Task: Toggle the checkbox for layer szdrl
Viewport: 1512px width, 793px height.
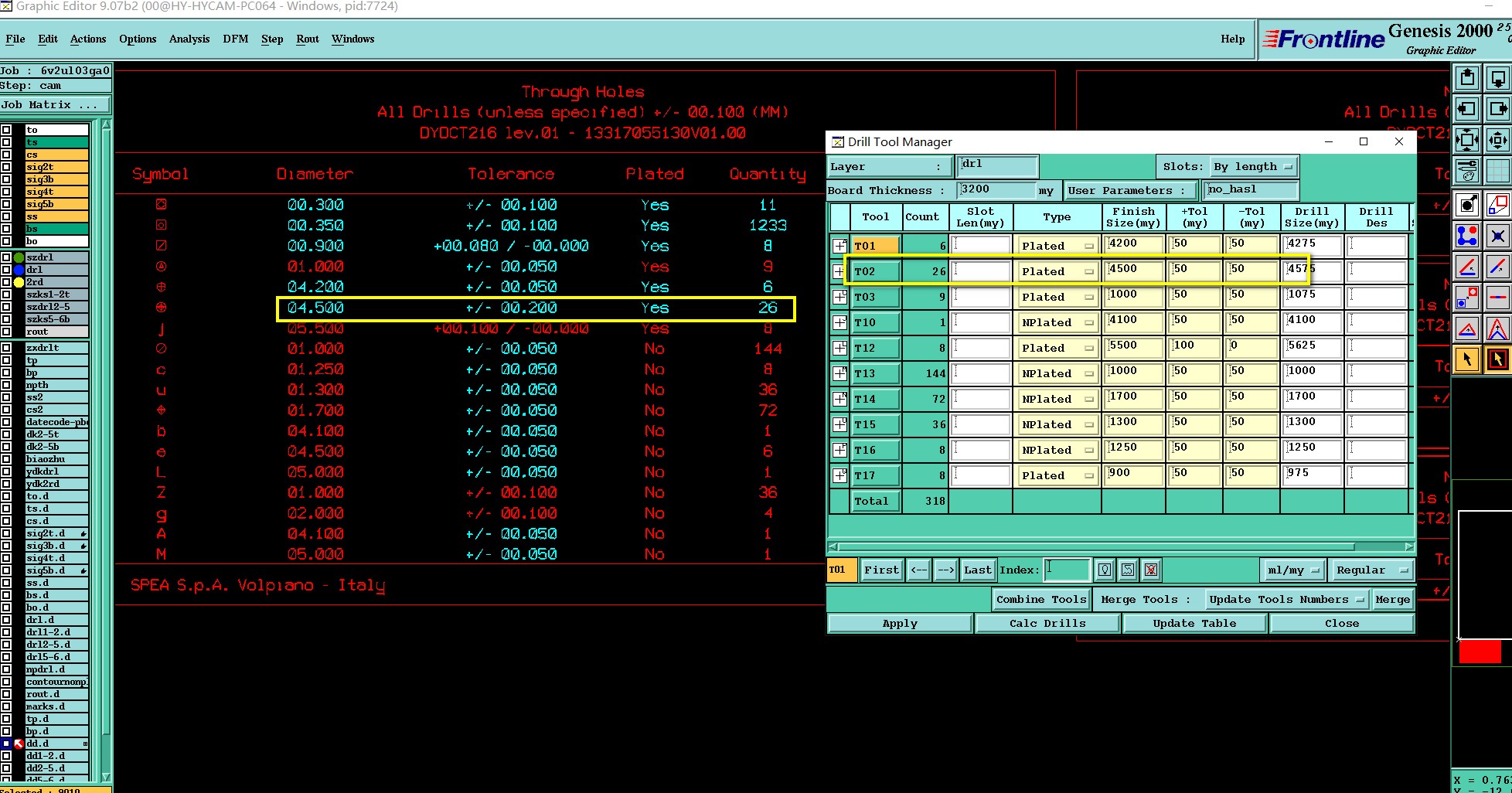Action: pos(6,257)
